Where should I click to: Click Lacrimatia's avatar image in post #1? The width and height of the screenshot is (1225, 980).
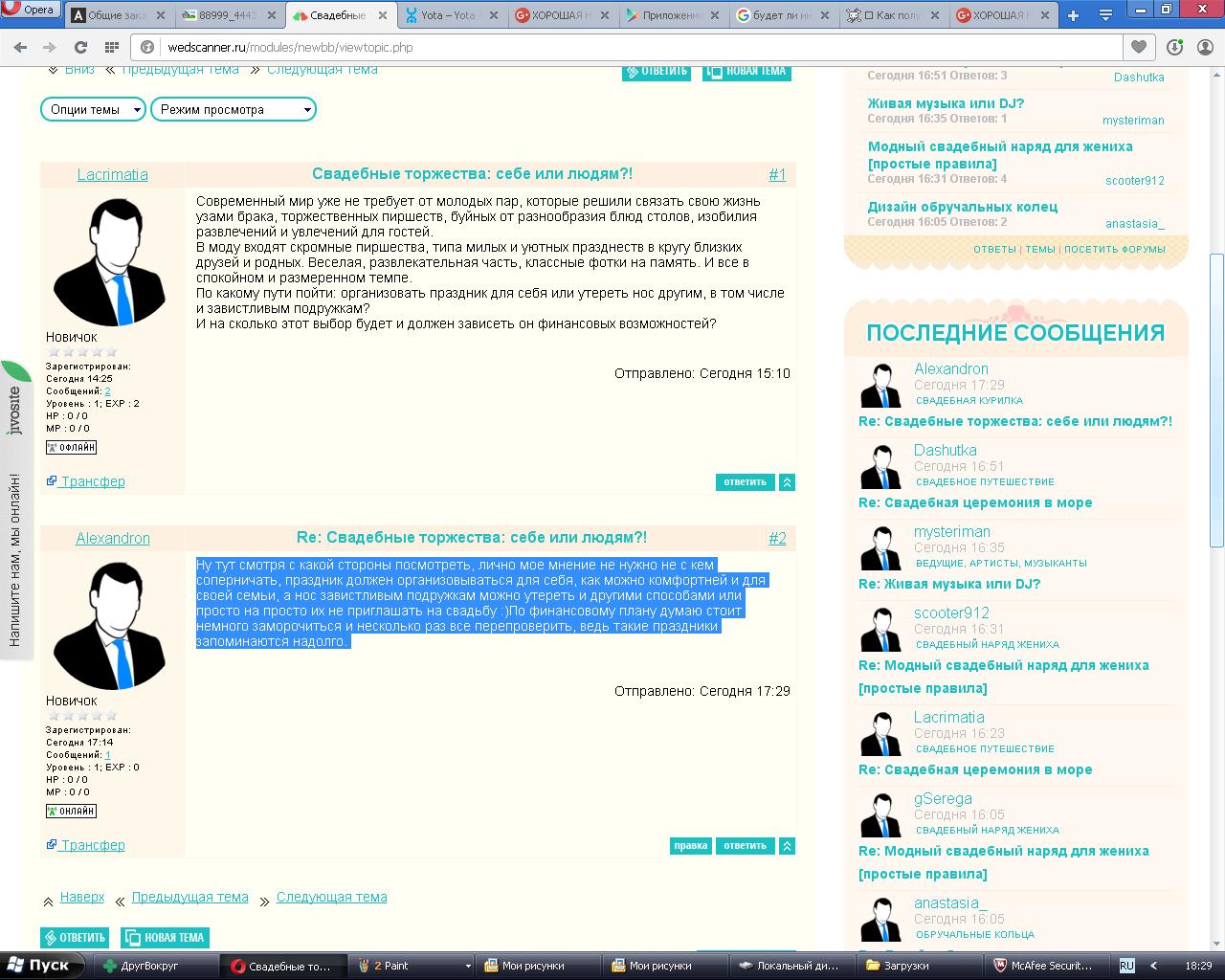click(110, 262)
